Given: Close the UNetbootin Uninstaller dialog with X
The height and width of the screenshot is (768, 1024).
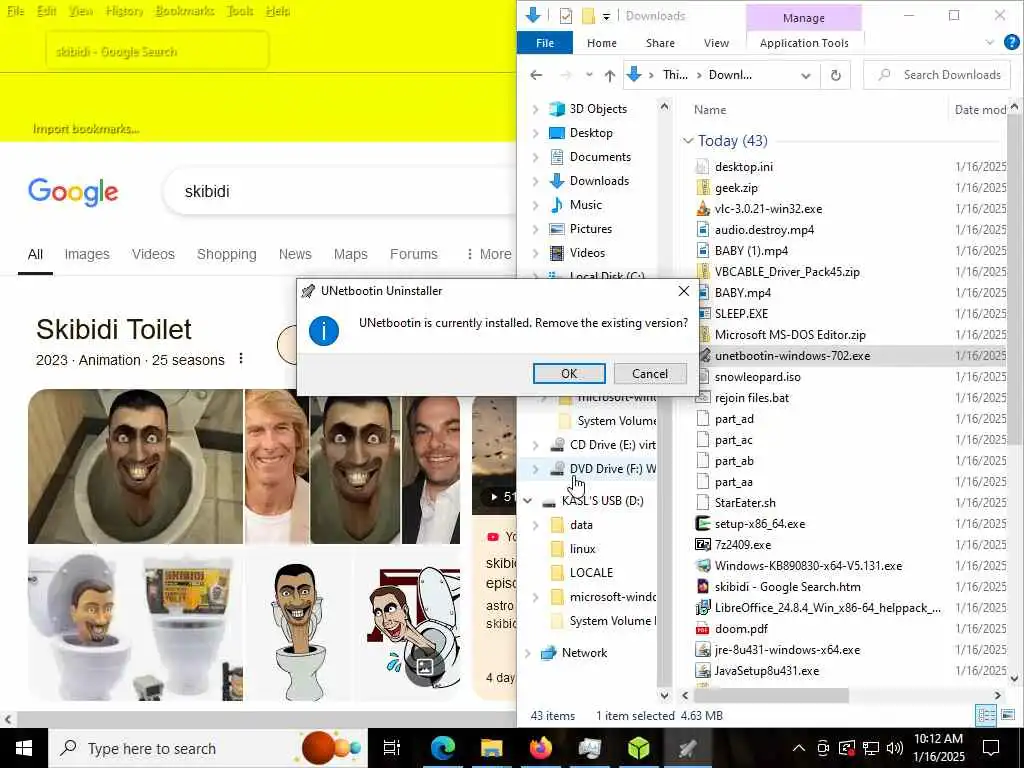Looking at the screenshot, I should (x=684, y=291).
